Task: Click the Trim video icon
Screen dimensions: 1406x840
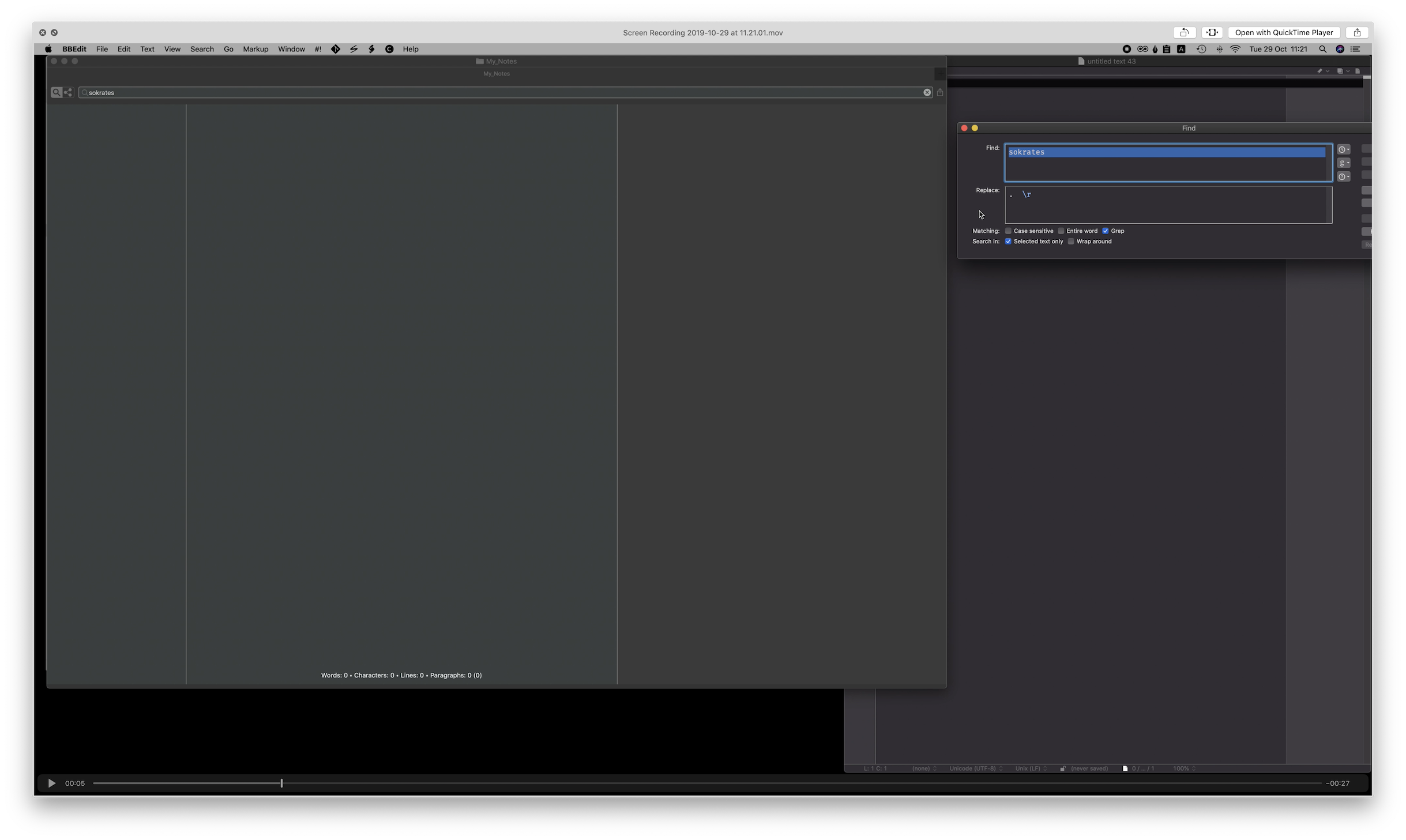Action: tap(1212, 33)
